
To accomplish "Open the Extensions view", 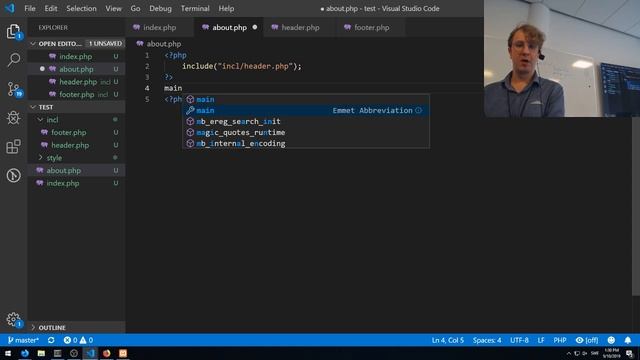I will [13, 147].
